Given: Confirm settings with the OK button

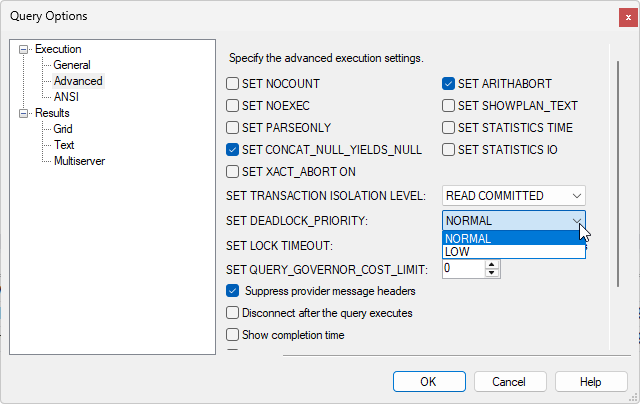Looking at the screenshot, I should (x=428, y=381).
